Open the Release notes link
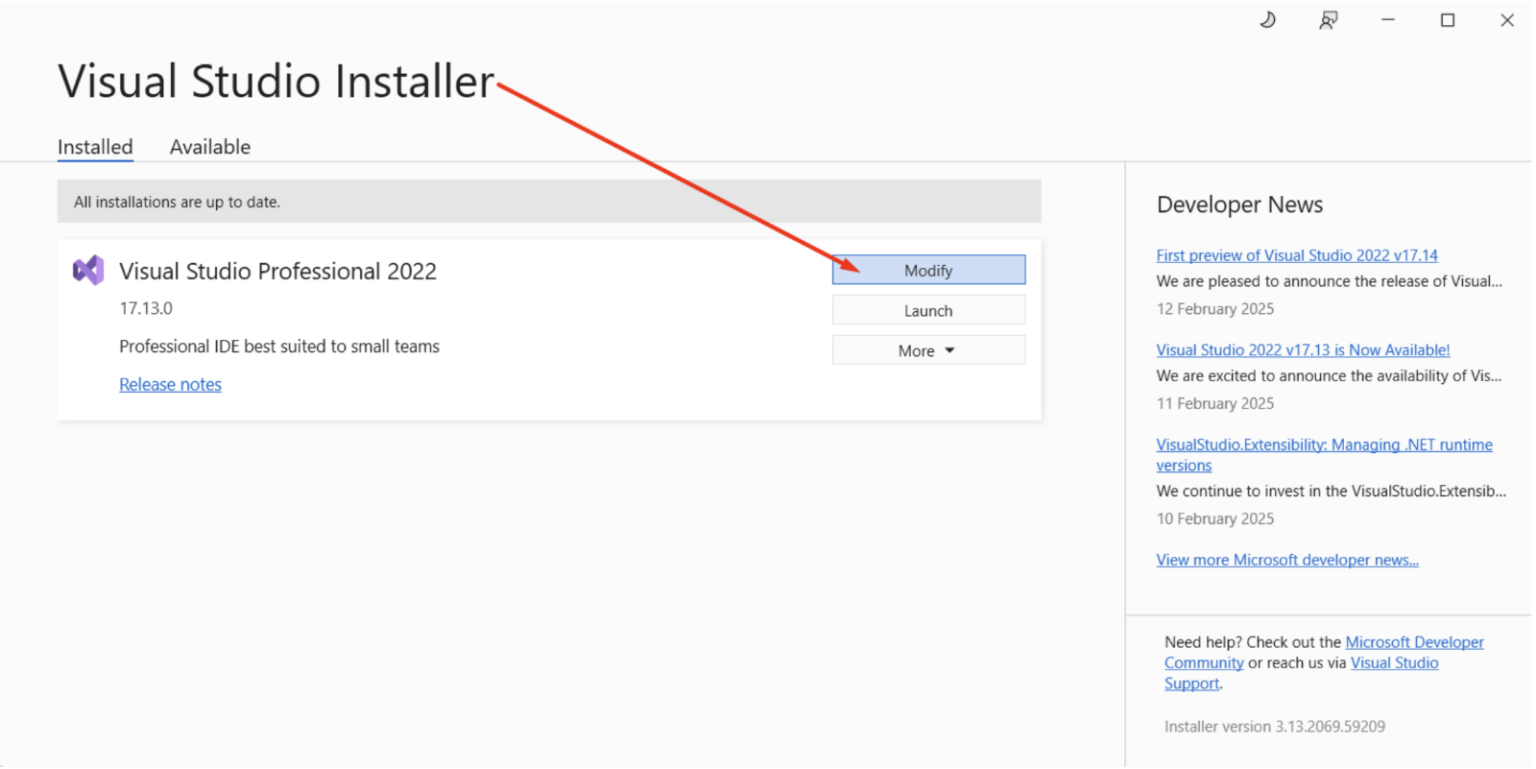The width and height of the screenshot is (1536, 769). point(170,384)
